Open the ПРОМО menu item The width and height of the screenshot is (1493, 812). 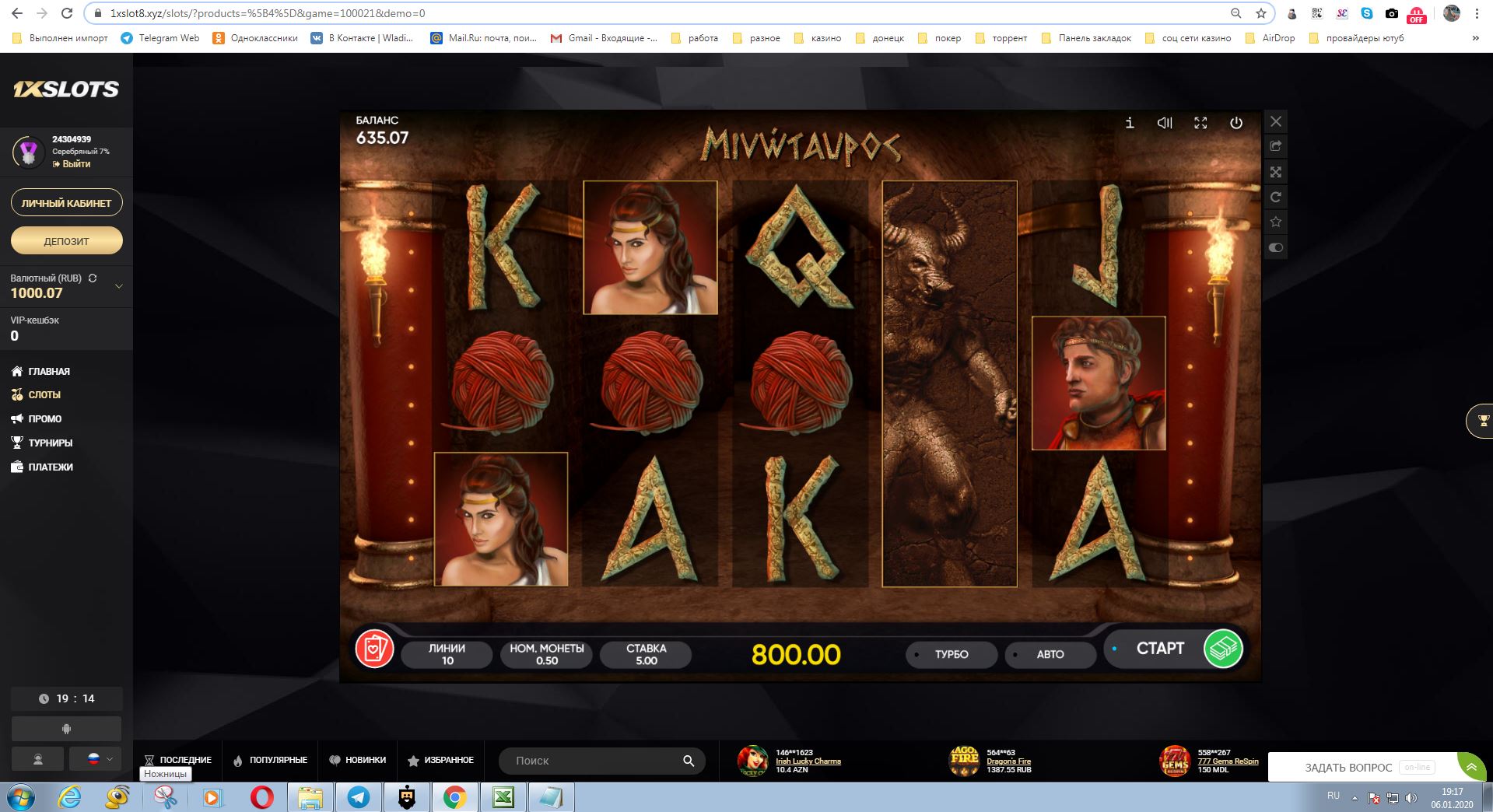click(x=36, y=418)
